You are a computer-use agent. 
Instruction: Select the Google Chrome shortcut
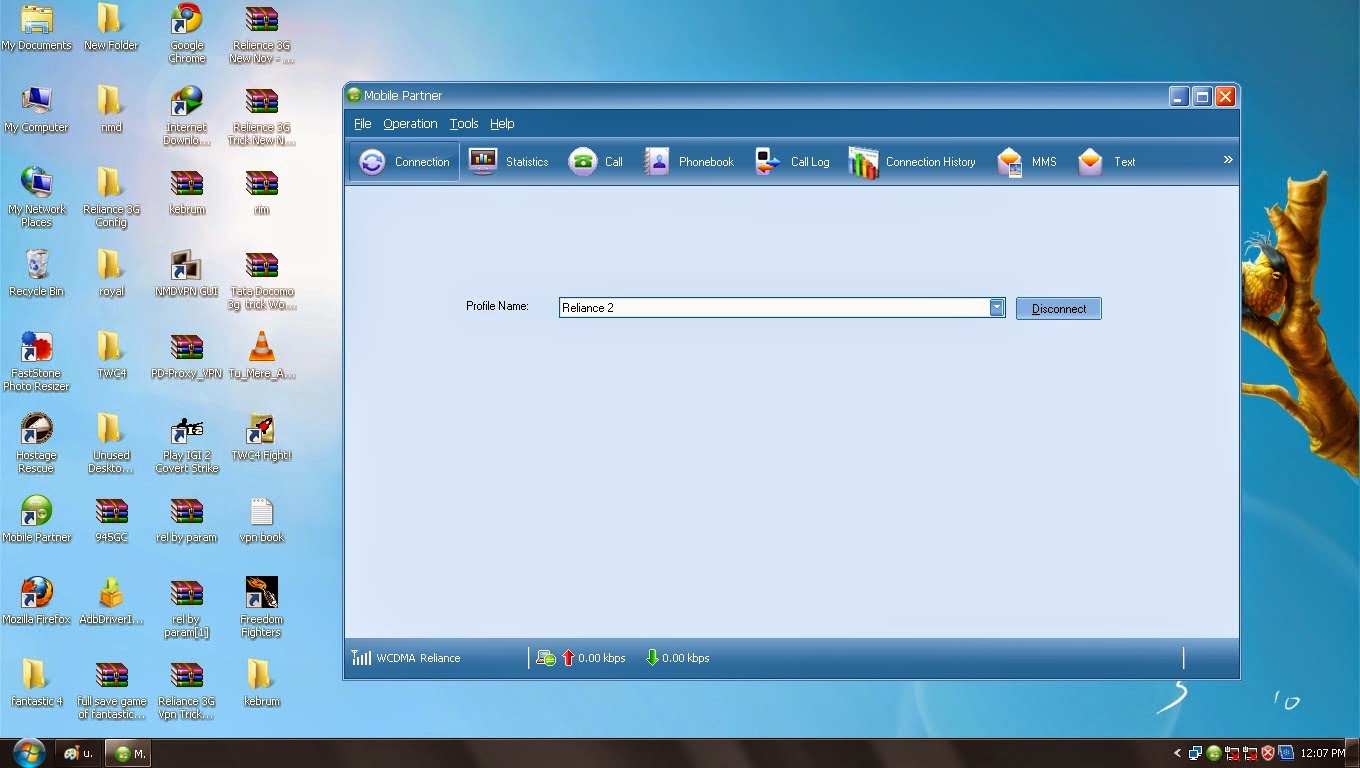pos(187,34)
